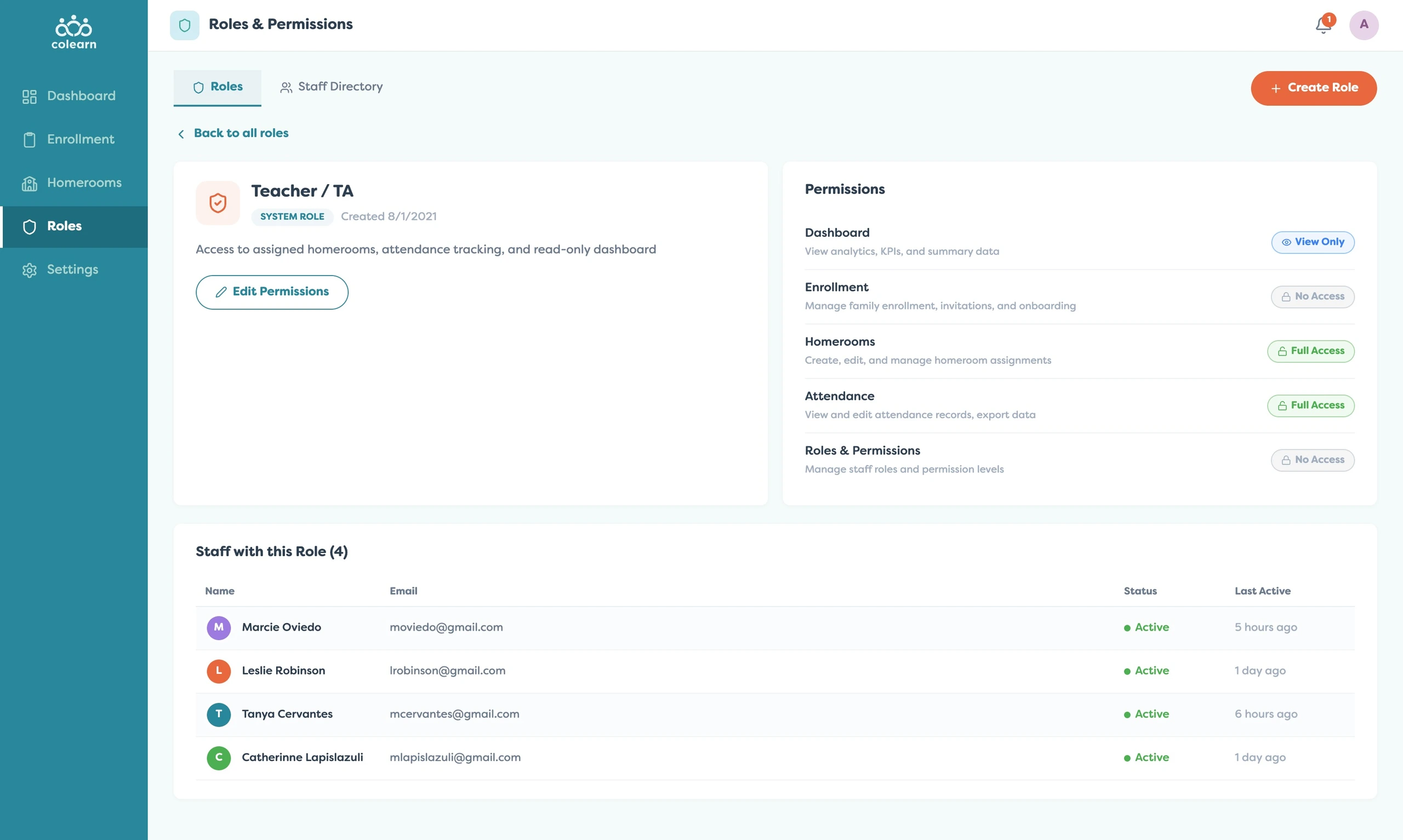This screenshot has width=1403, height=840.
Task: Select Marcie Oviedo's name
Action: tap(281, 627)
